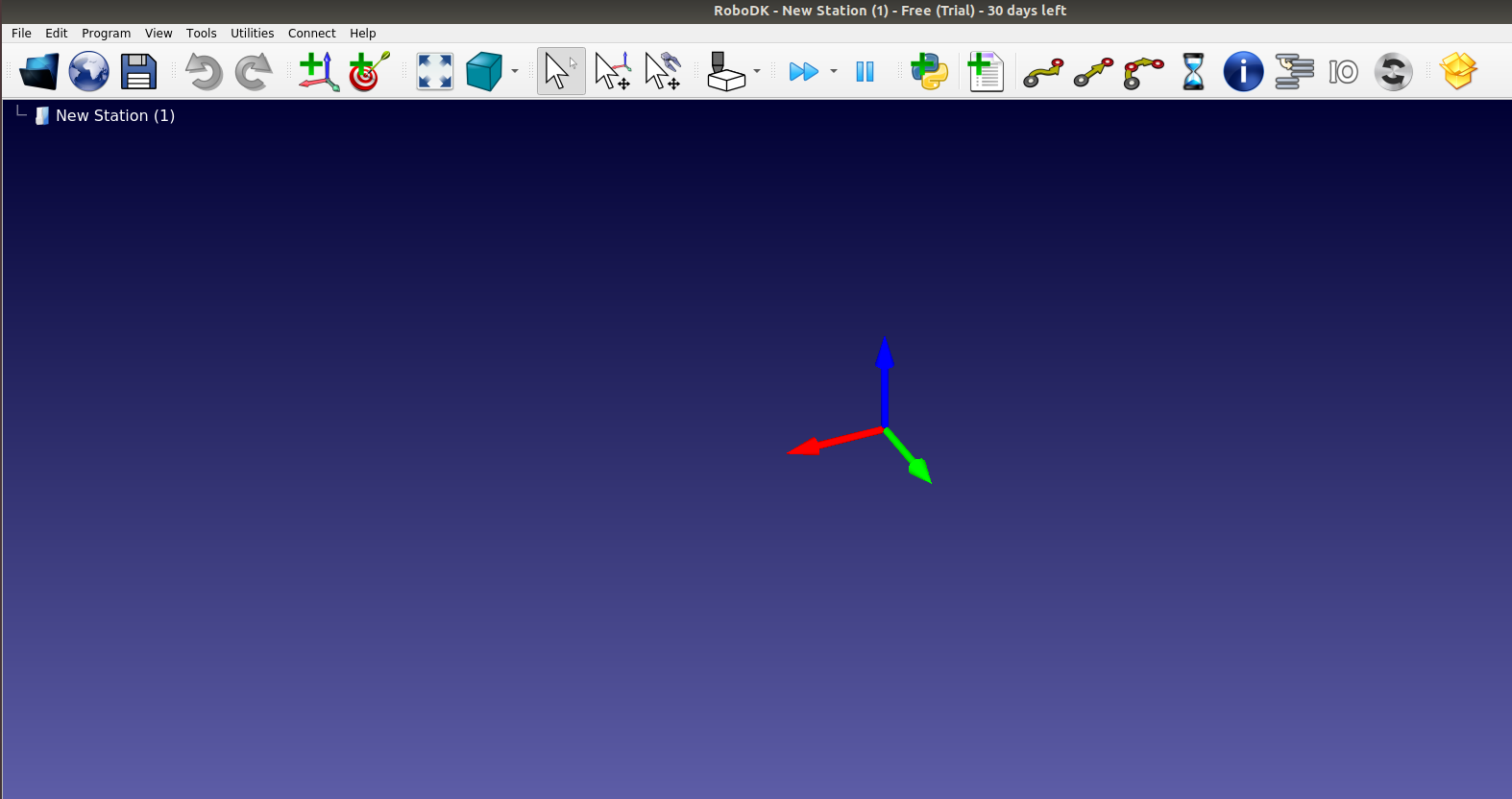This screenshot has width=1512, height=799.
Task: Add a new Python program
Action: 930,72
